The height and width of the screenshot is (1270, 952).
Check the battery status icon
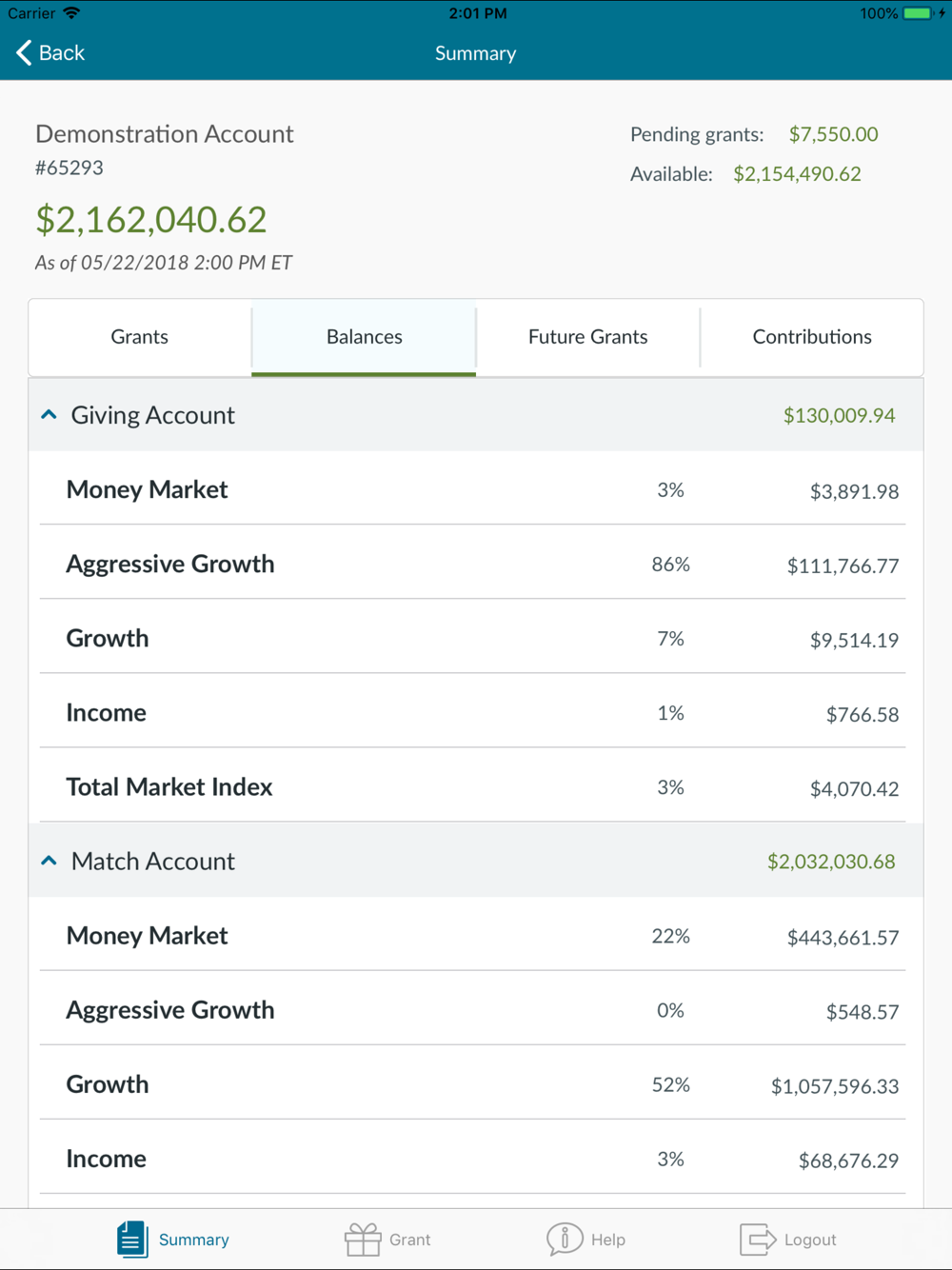click(918, 13)
